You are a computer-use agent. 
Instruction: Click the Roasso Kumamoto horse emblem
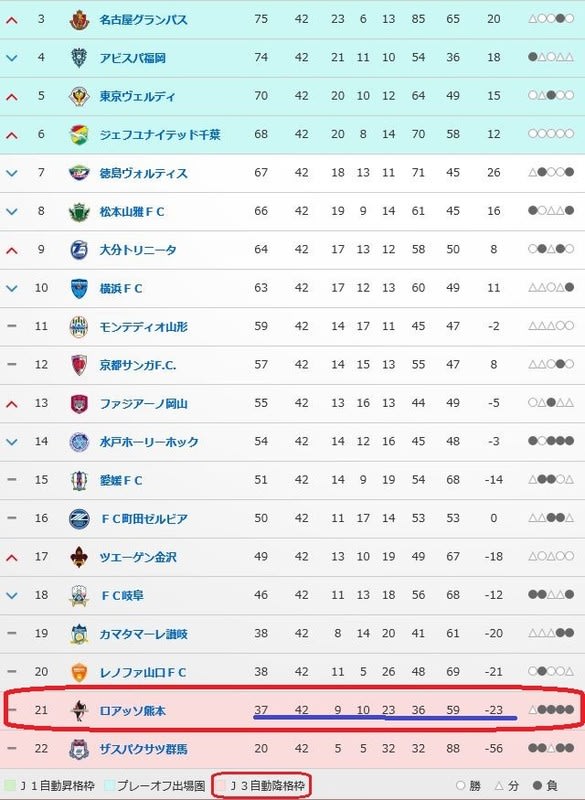click(79, 711)
